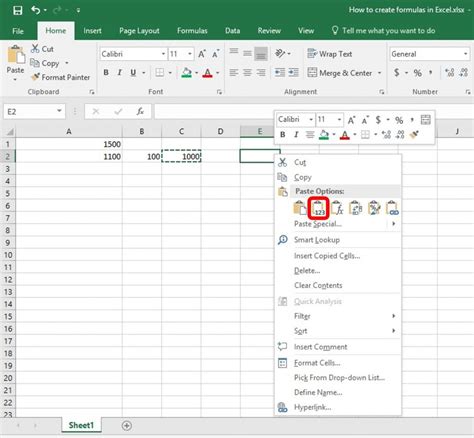Choose Clear Contents from the context menu
The width and height of the screenshot is (474, 438).
point(318,285)
